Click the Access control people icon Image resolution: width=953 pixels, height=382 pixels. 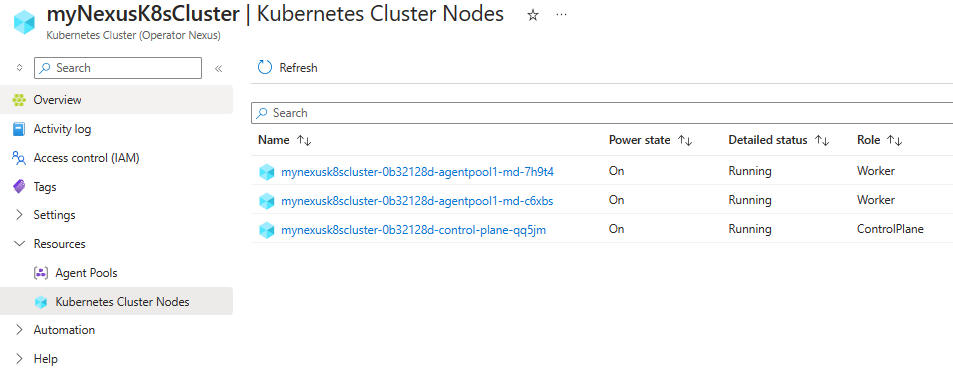click(19, 158)
